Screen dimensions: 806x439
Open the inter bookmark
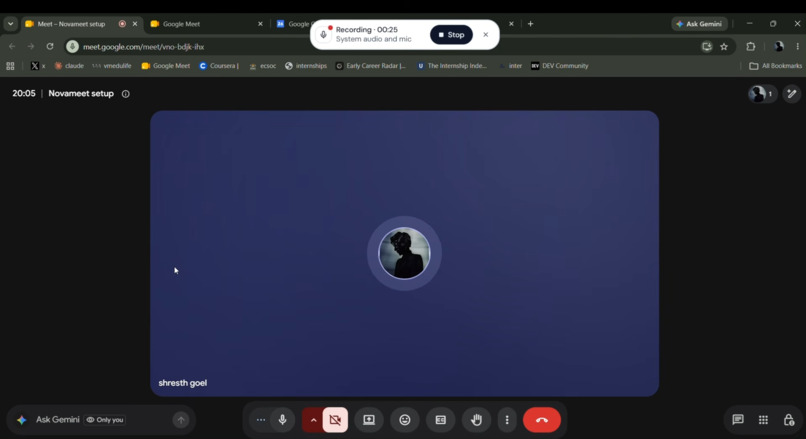(x=510, y=66)
